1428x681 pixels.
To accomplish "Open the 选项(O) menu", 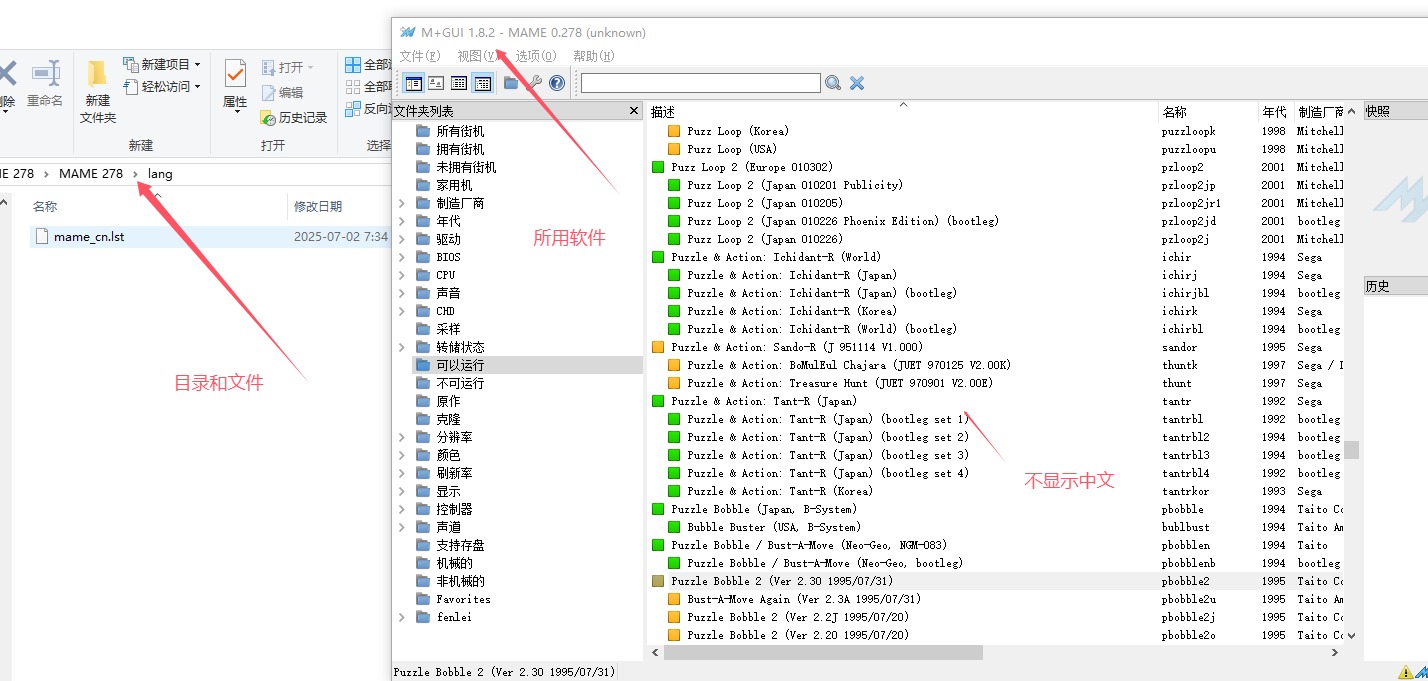I will point(535,56).
